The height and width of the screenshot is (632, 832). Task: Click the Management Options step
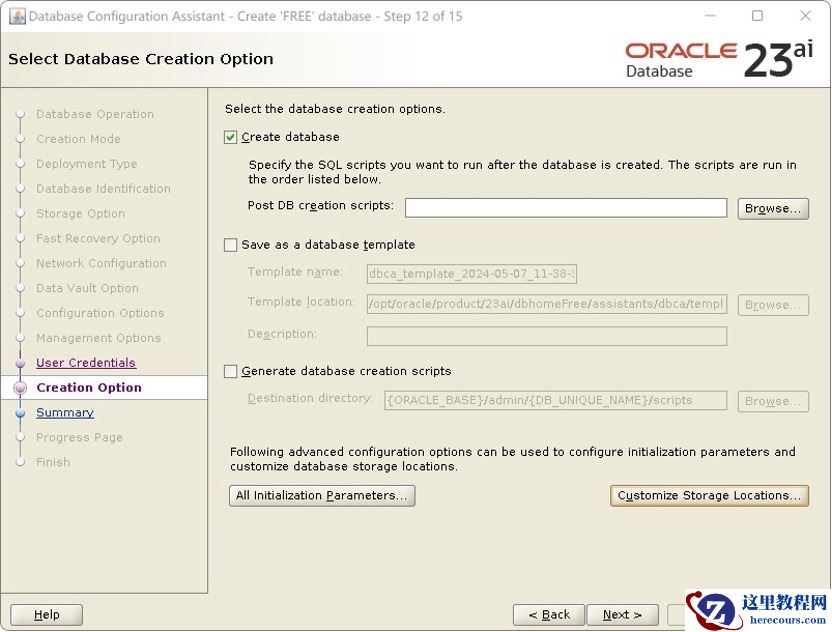99,338
